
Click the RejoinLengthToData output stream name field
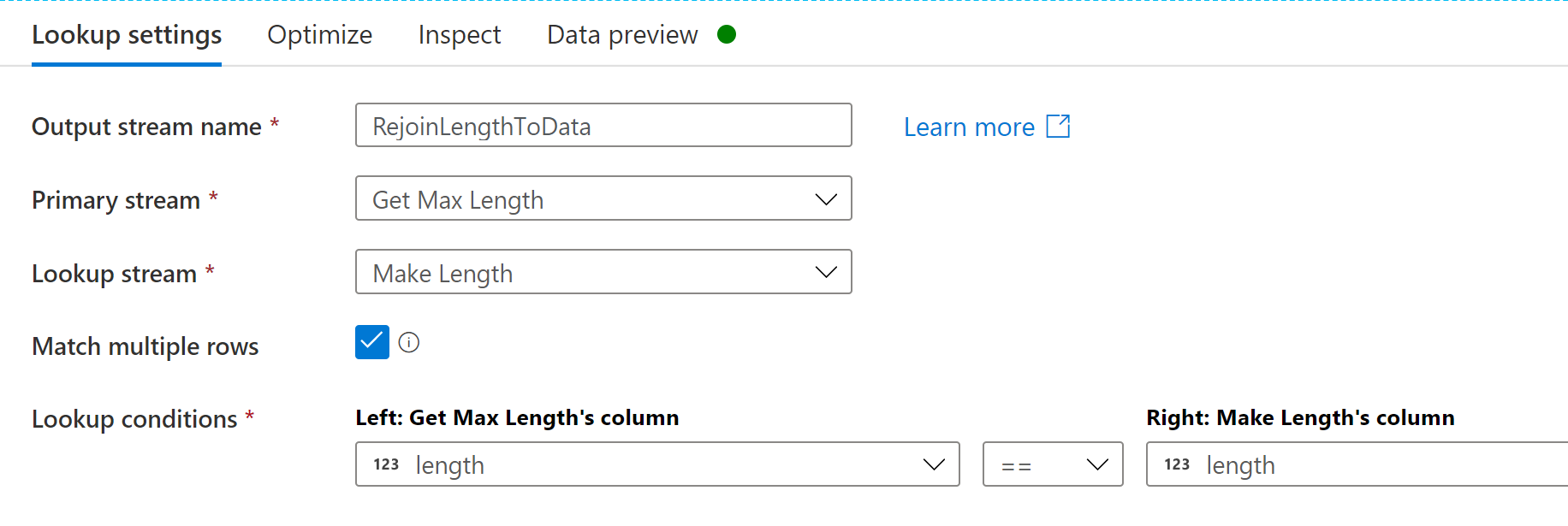click(603, 125)
